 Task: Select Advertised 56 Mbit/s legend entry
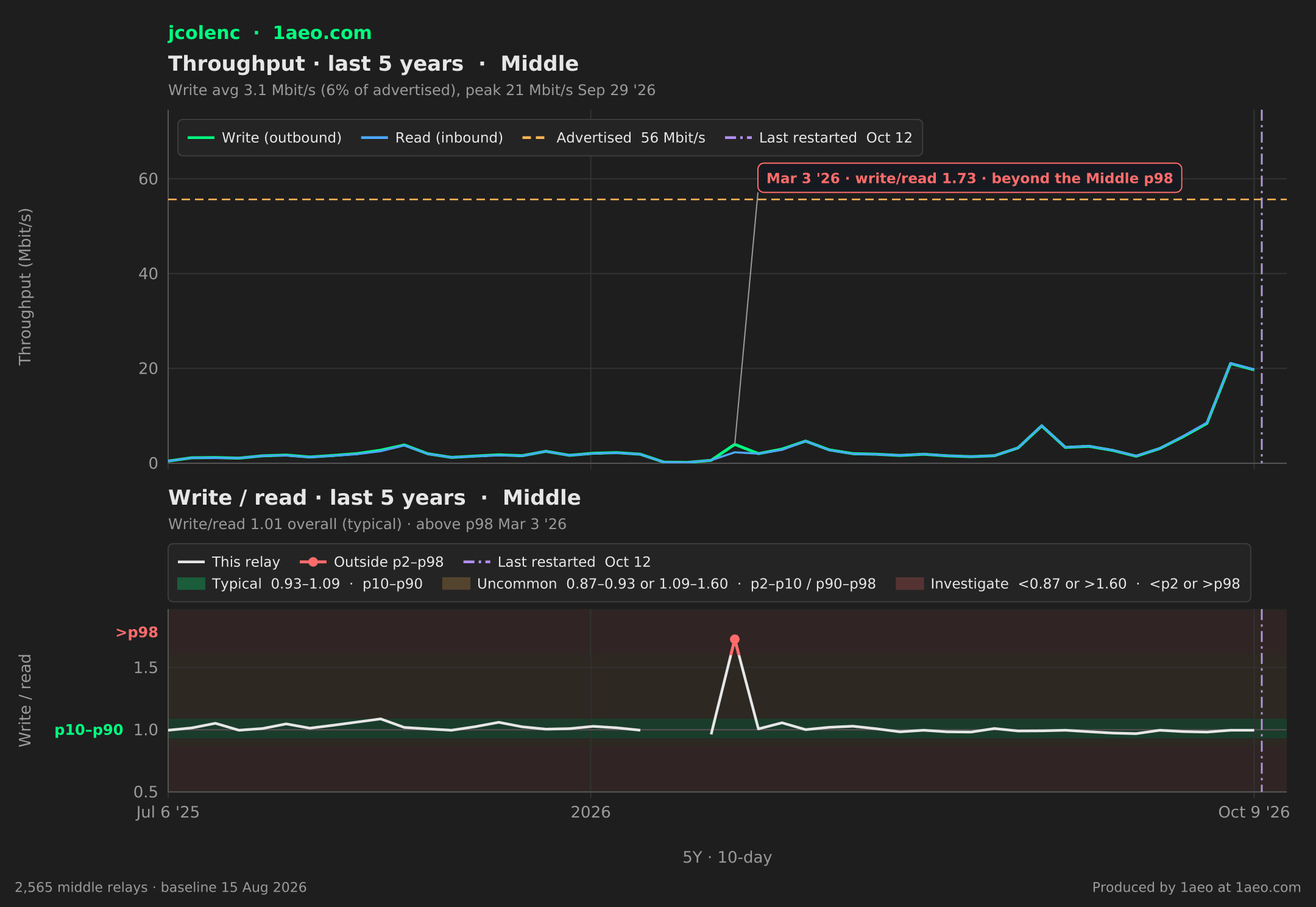pos(614,138)
